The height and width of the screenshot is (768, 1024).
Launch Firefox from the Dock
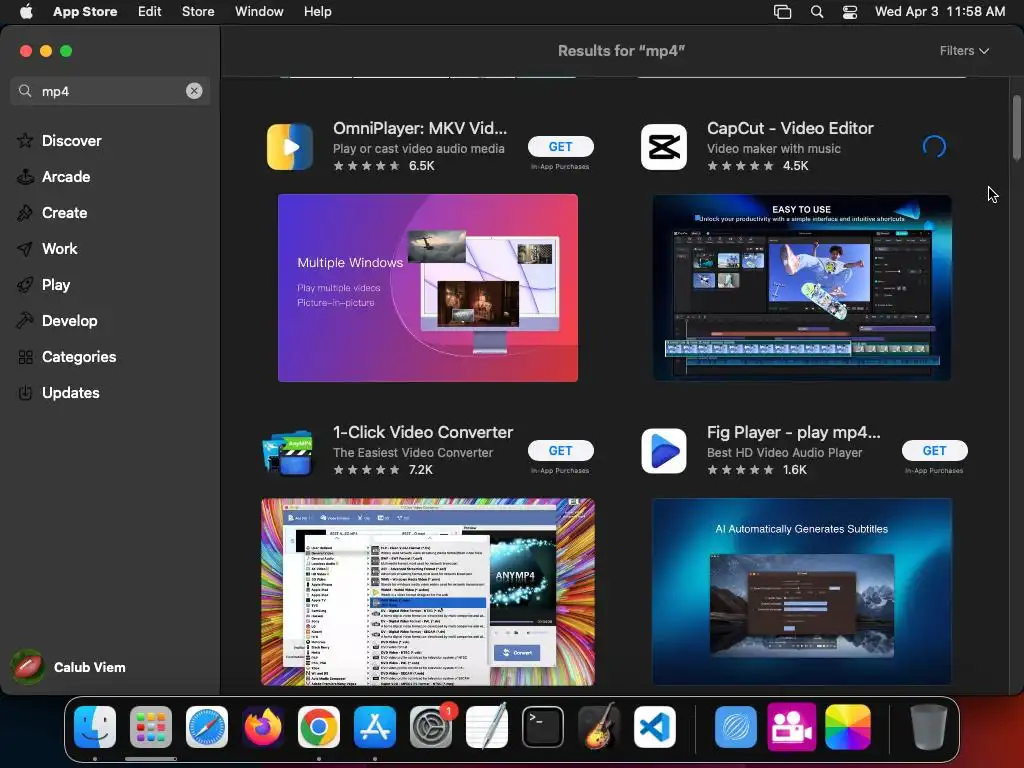tap(263, 727)
